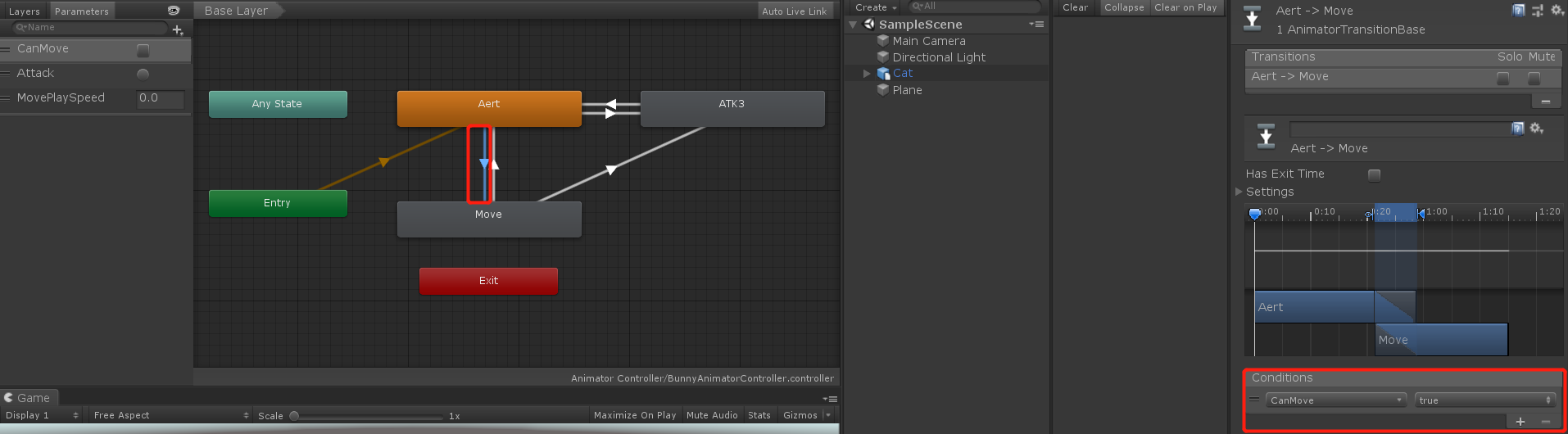Switch to the Parameters tab
Viewport: 1568px width, 434px height.
[81, 11]
